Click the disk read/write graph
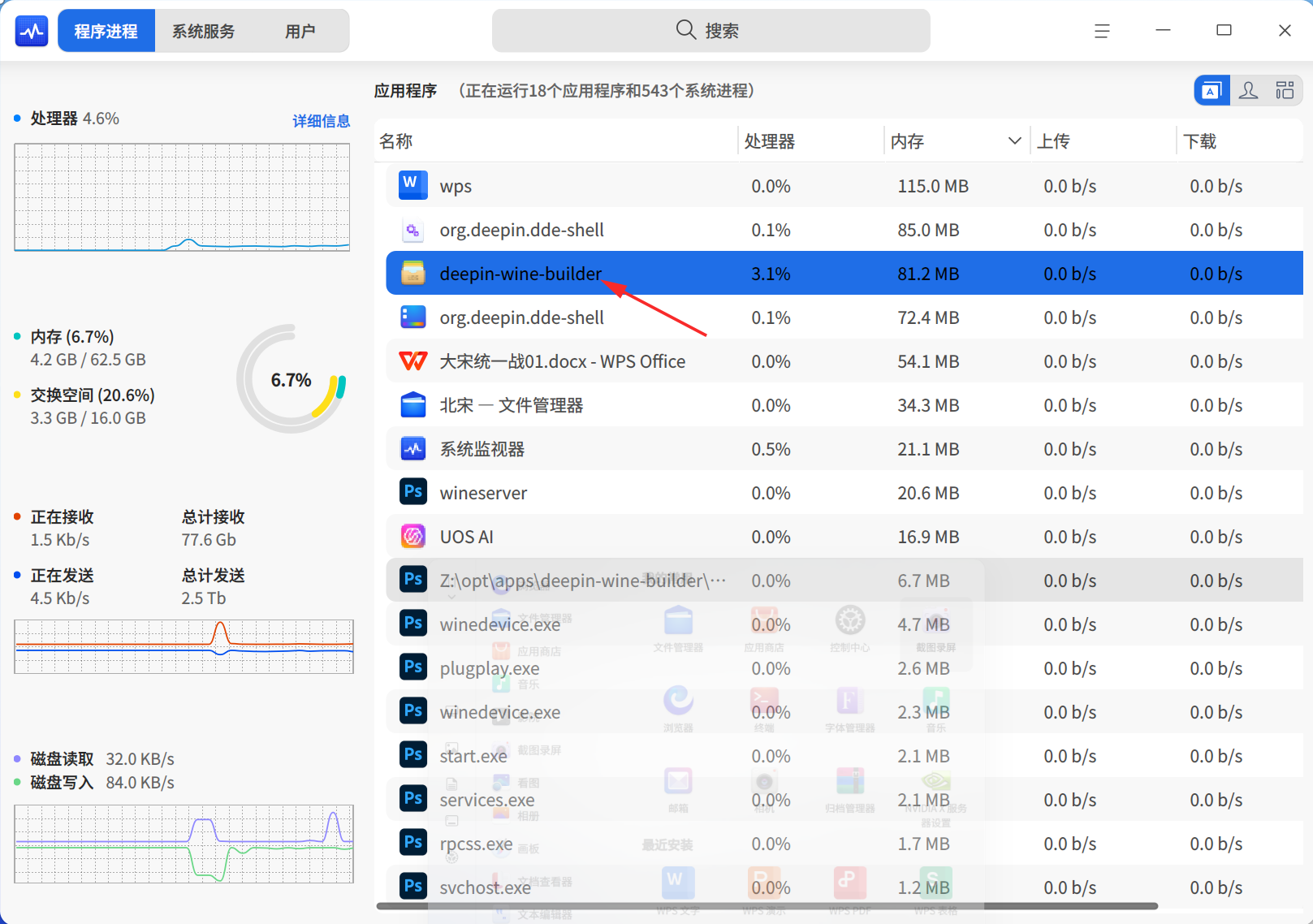This screenshot has height=924, width=1313. pos(184,844)
